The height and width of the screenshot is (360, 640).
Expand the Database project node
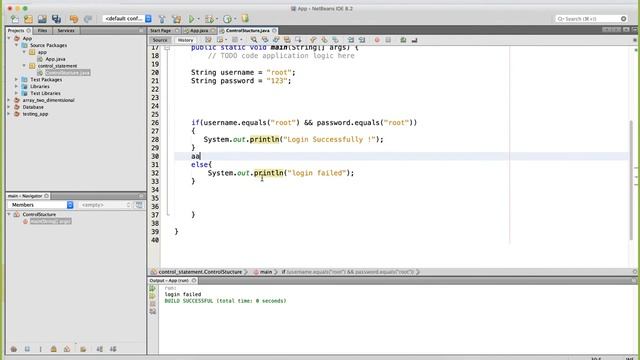point(9,107)
